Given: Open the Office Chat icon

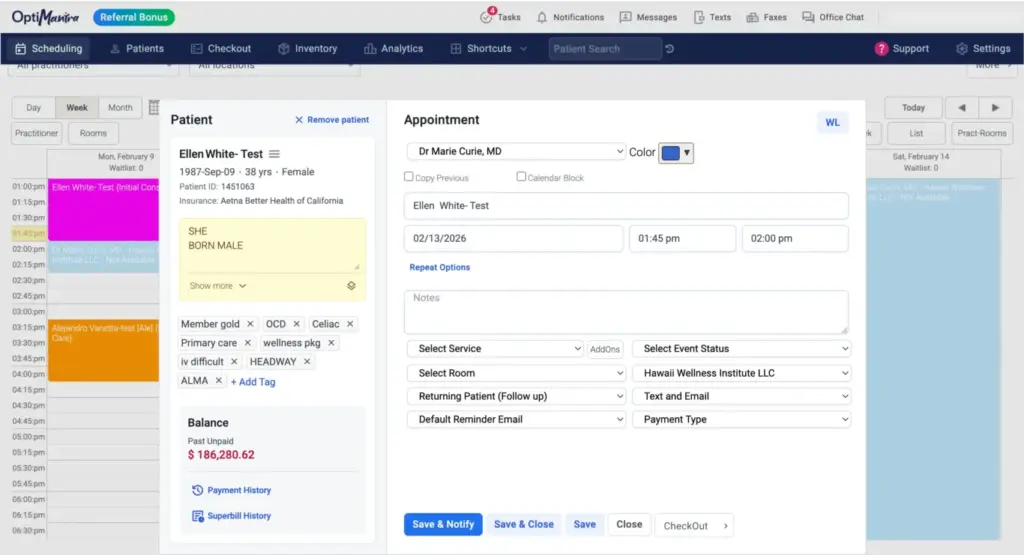Looking at the screenshot, I should 808,18.
